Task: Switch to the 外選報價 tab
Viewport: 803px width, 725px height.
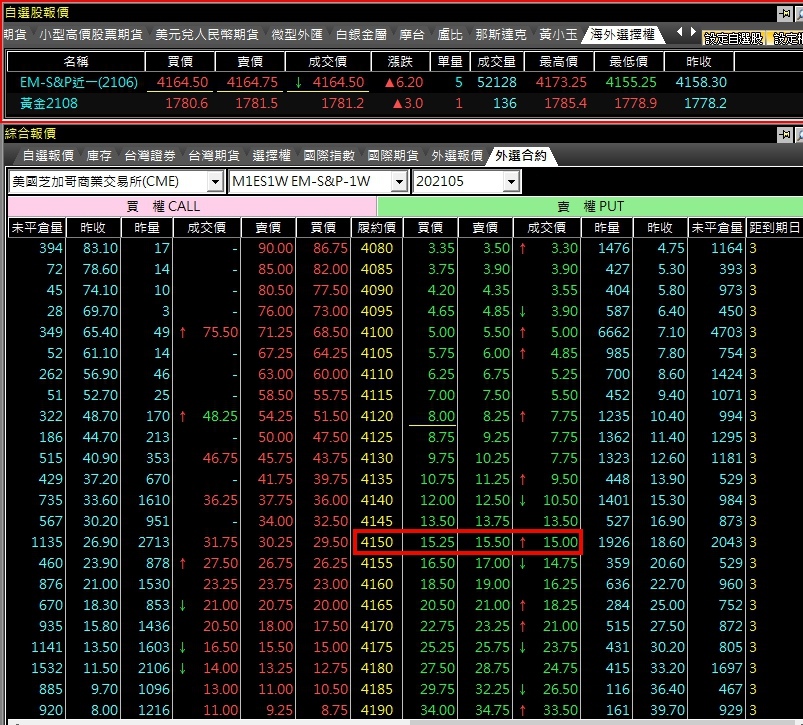Action: 457,155
